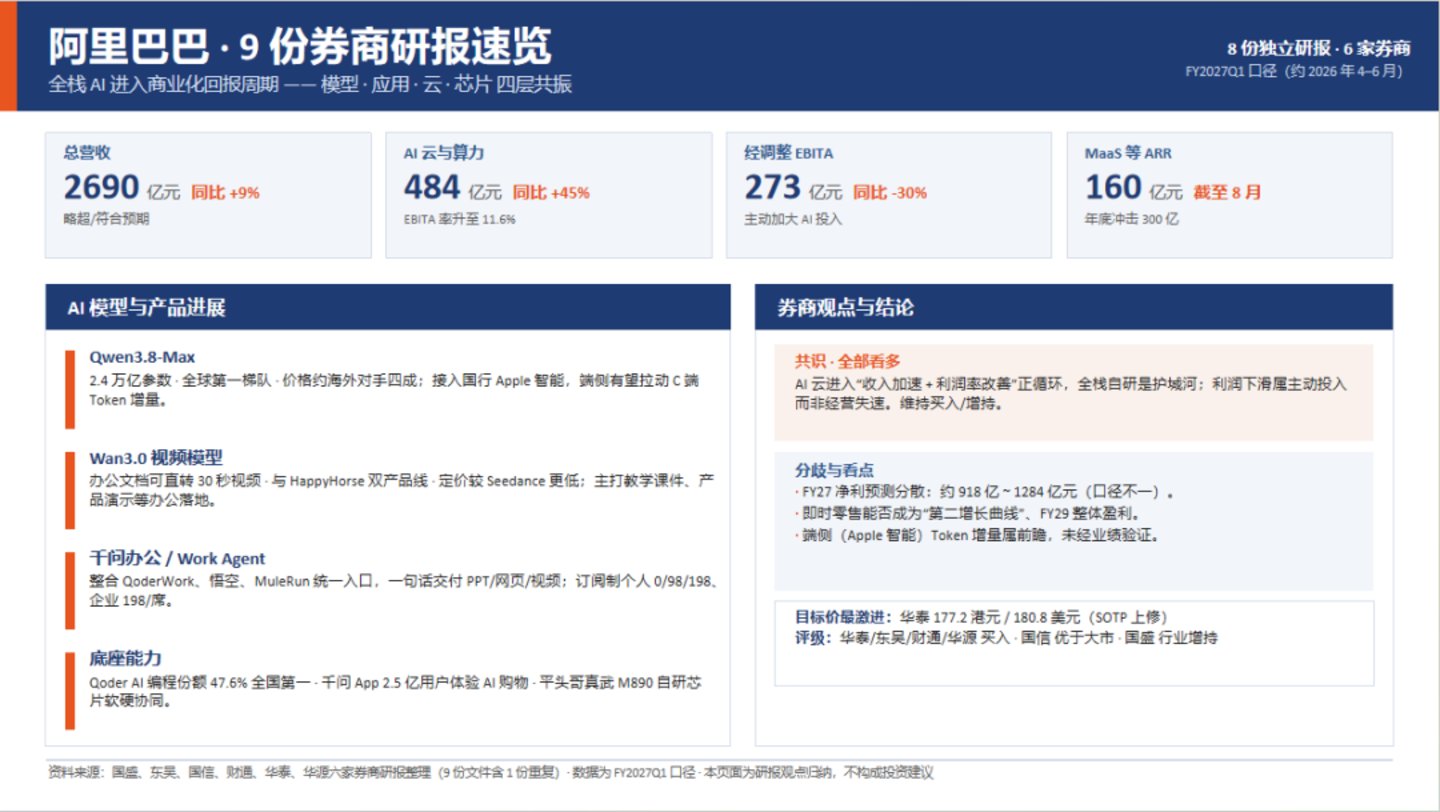
Task: Click the title 阿里巴巴 · 9 份券商研报速览
Action: pos(300,47)
